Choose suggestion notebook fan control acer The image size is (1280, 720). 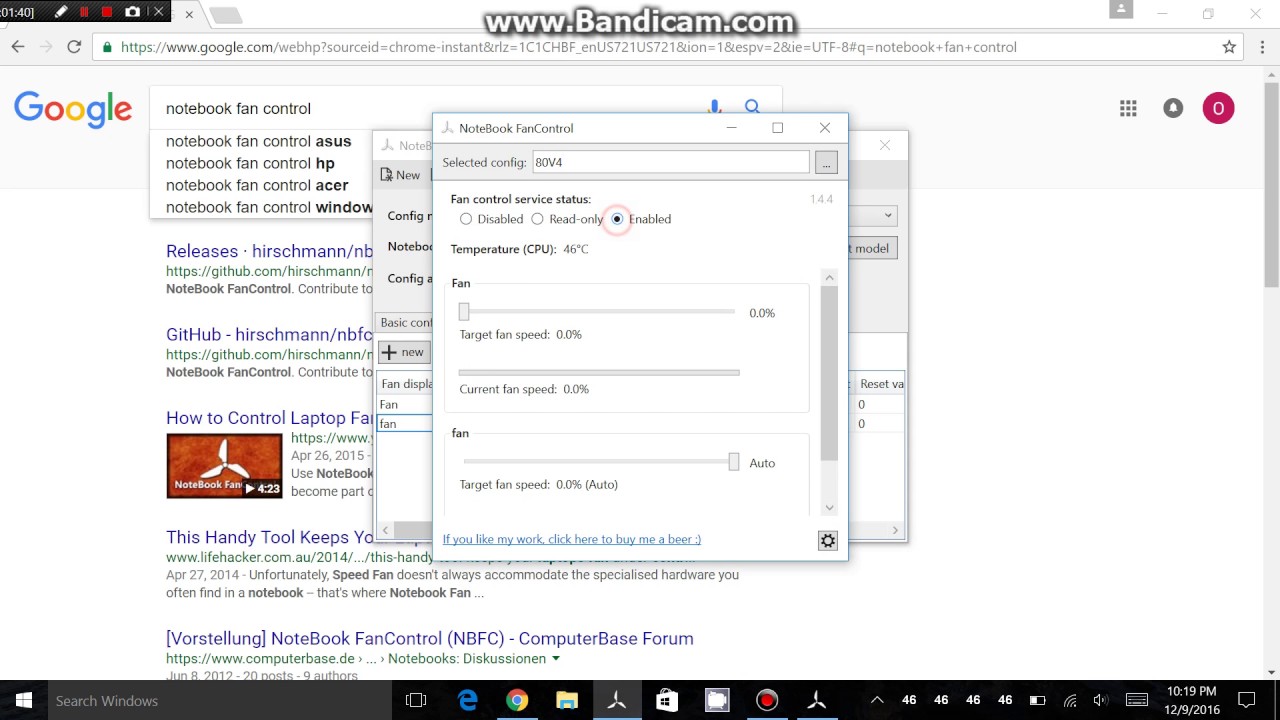pyautogui.click(x=257, y=185)
